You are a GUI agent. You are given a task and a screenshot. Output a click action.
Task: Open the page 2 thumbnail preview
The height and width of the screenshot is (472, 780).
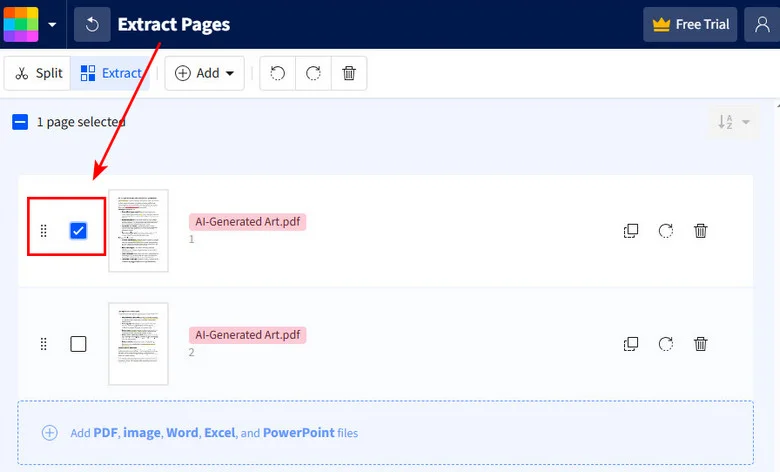click(138, 344)
